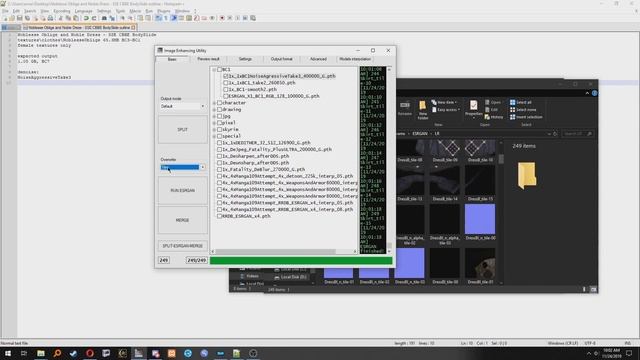640x360 pixels.
Task: Open the Language menu in Notepad++
Action: click(83, 11)
